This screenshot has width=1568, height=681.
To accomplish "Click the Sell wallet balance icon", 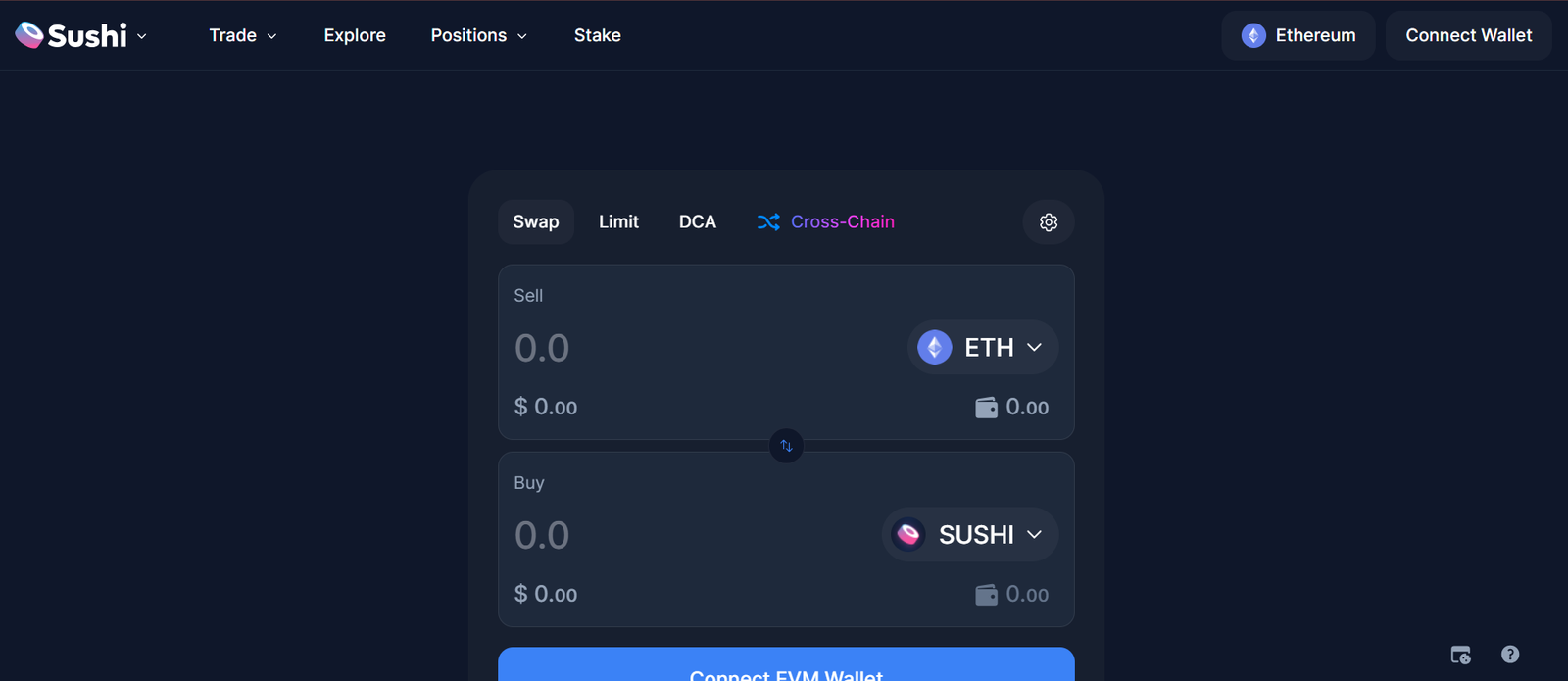I will pos(986,408).
